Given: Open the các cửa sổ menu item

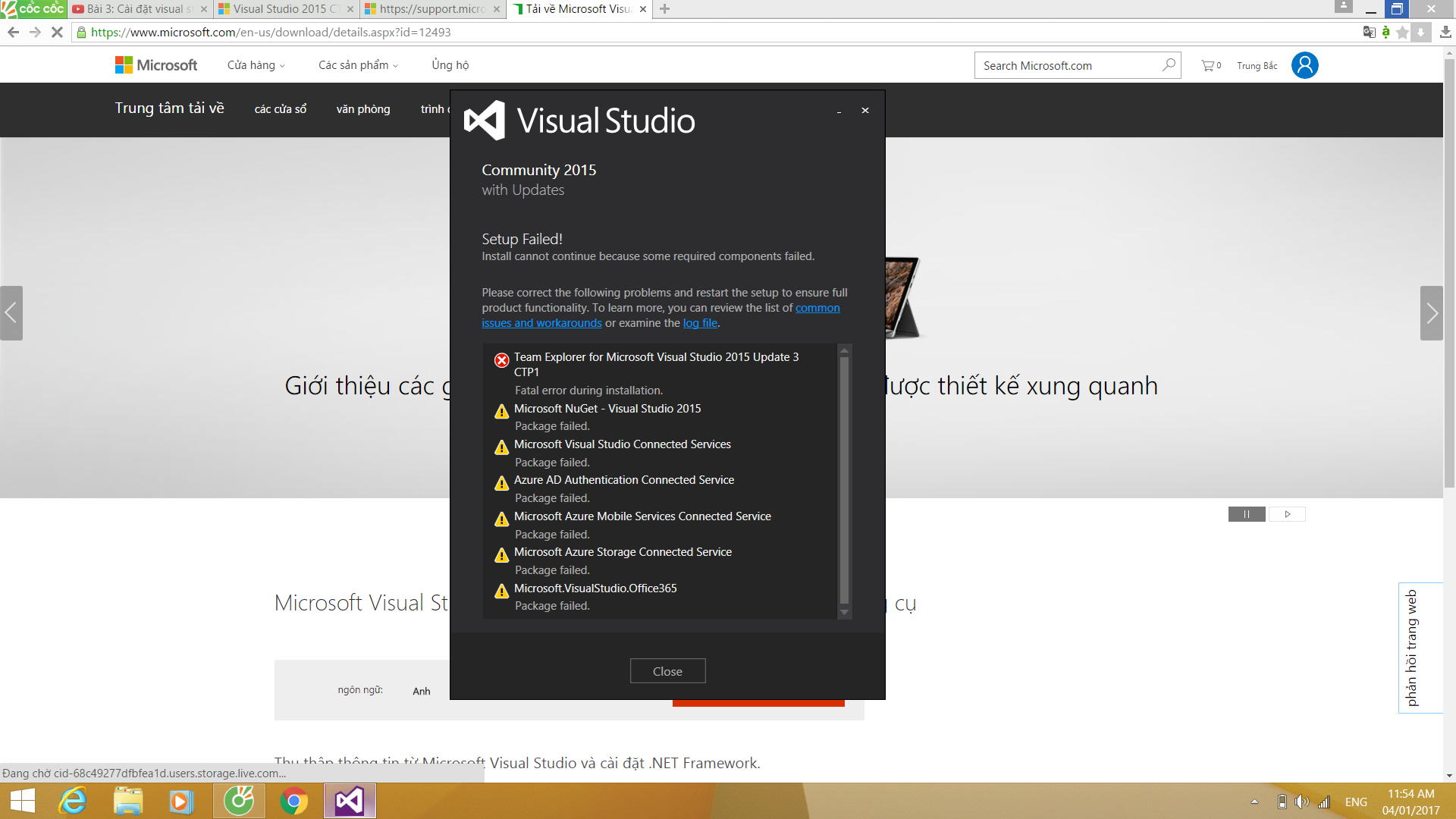Looking at the screenshot, I should tap(281, 109).
